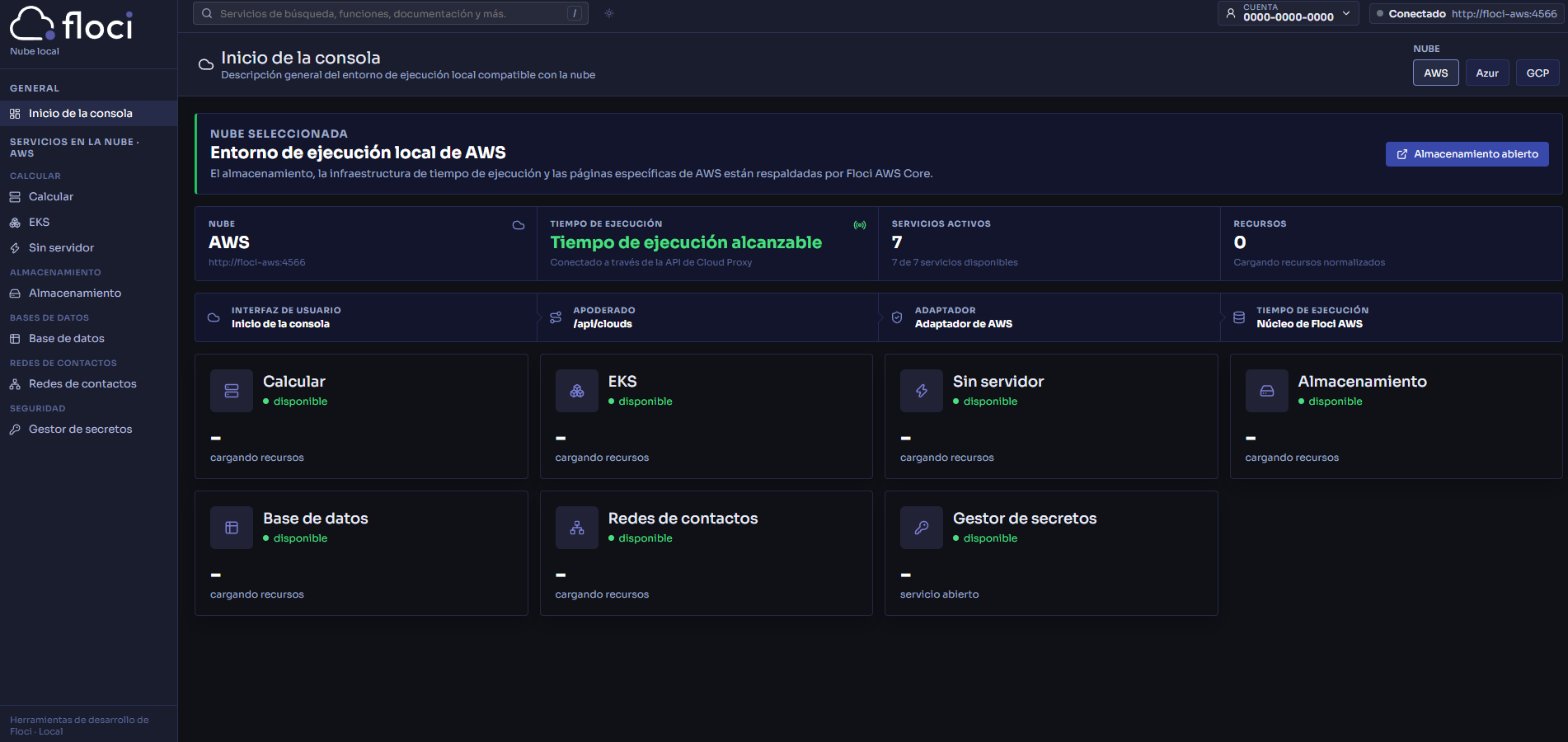
Task: Focus the services search field
Action: (390, 13)
